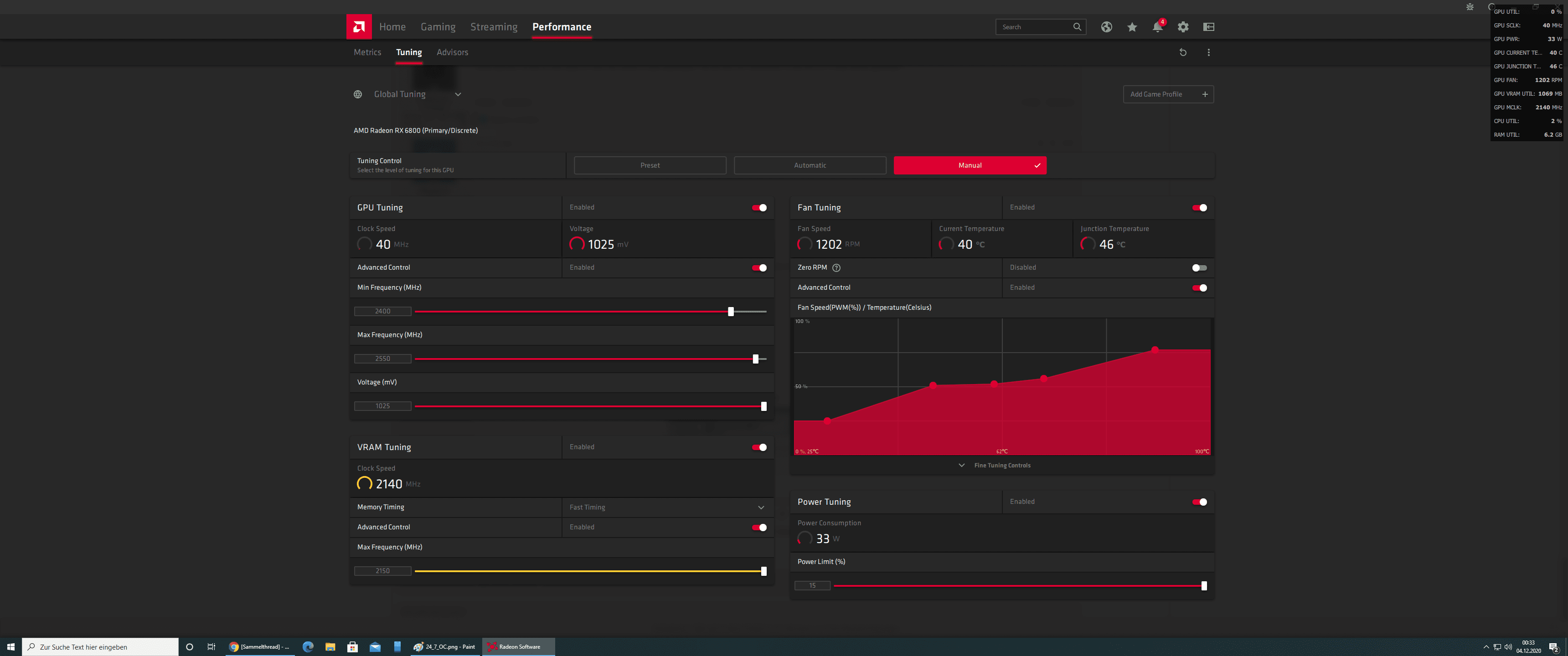
Task: Click the Global Tuning globe icon
Action: coord(358,94)
